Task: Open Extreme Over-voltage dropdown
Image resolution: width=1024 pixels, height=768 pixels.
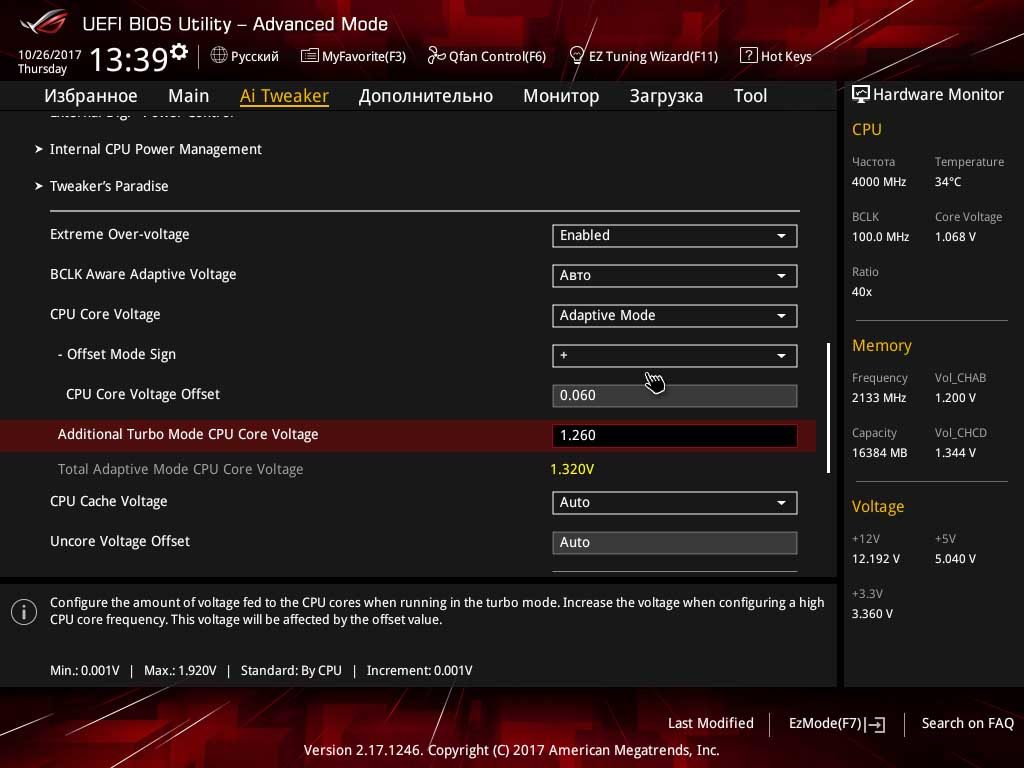Action: coord(674,236)
